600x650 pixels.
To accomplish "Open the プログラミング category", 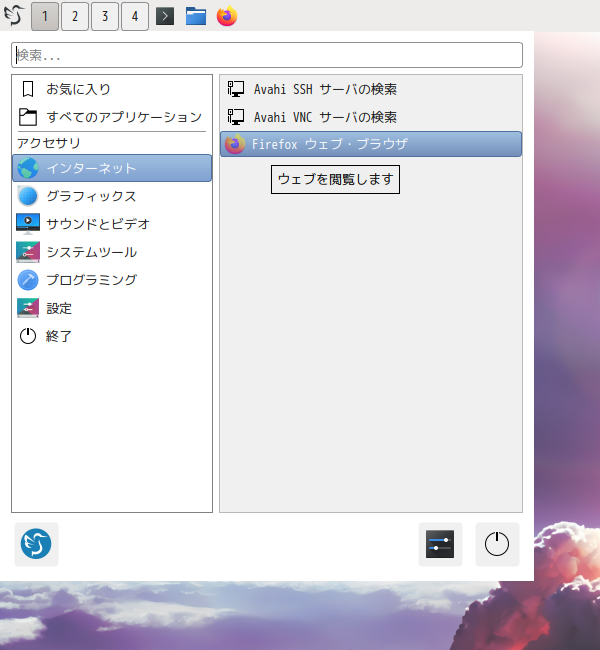I will coord(112,280).
